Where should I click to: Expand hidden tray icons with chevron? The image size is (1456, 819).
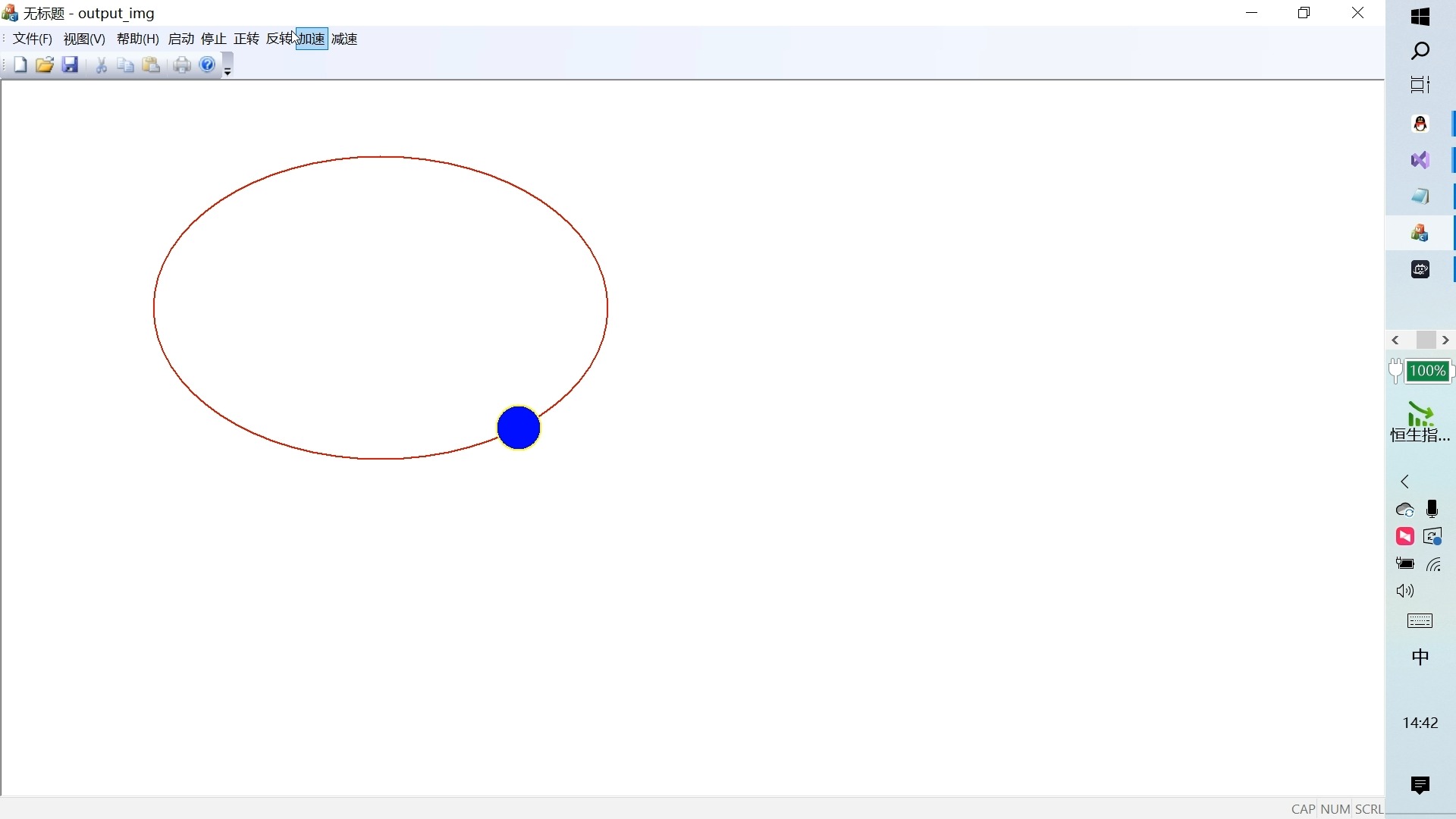(x=1405, y=482)
